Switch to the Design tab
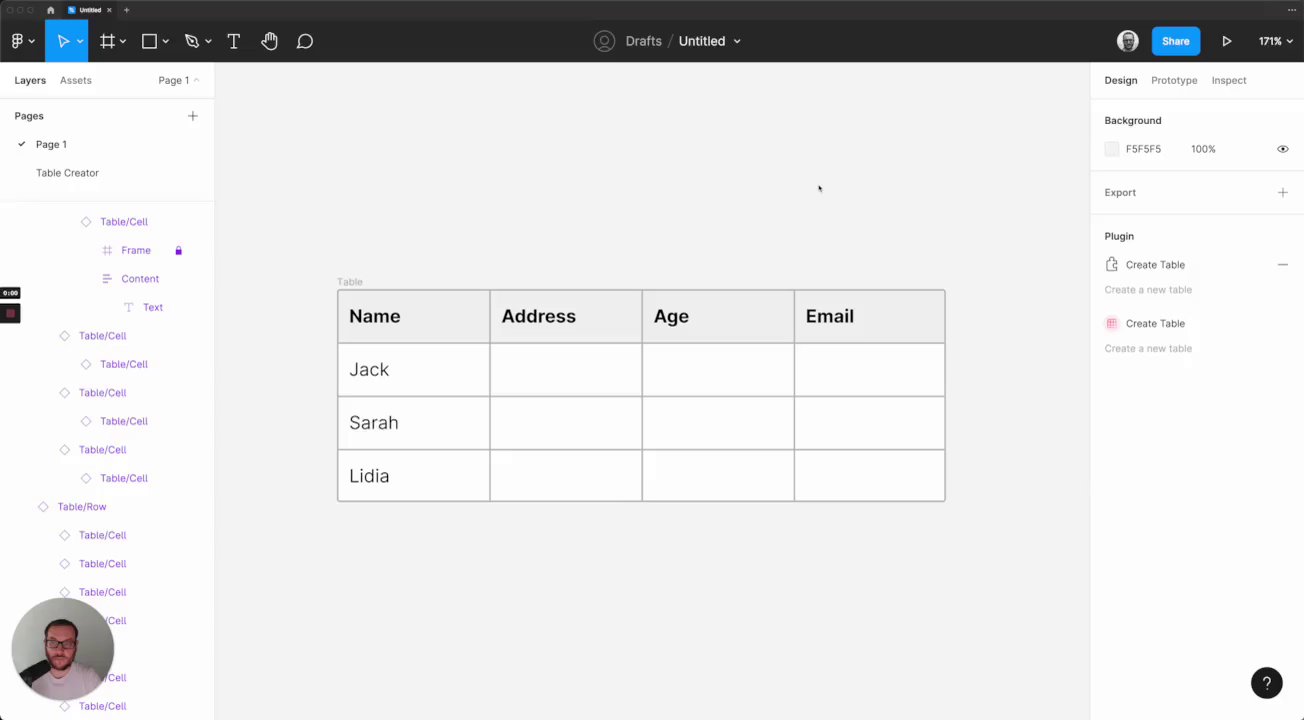Viewport: 1304px width, 720px height. 1121,80
